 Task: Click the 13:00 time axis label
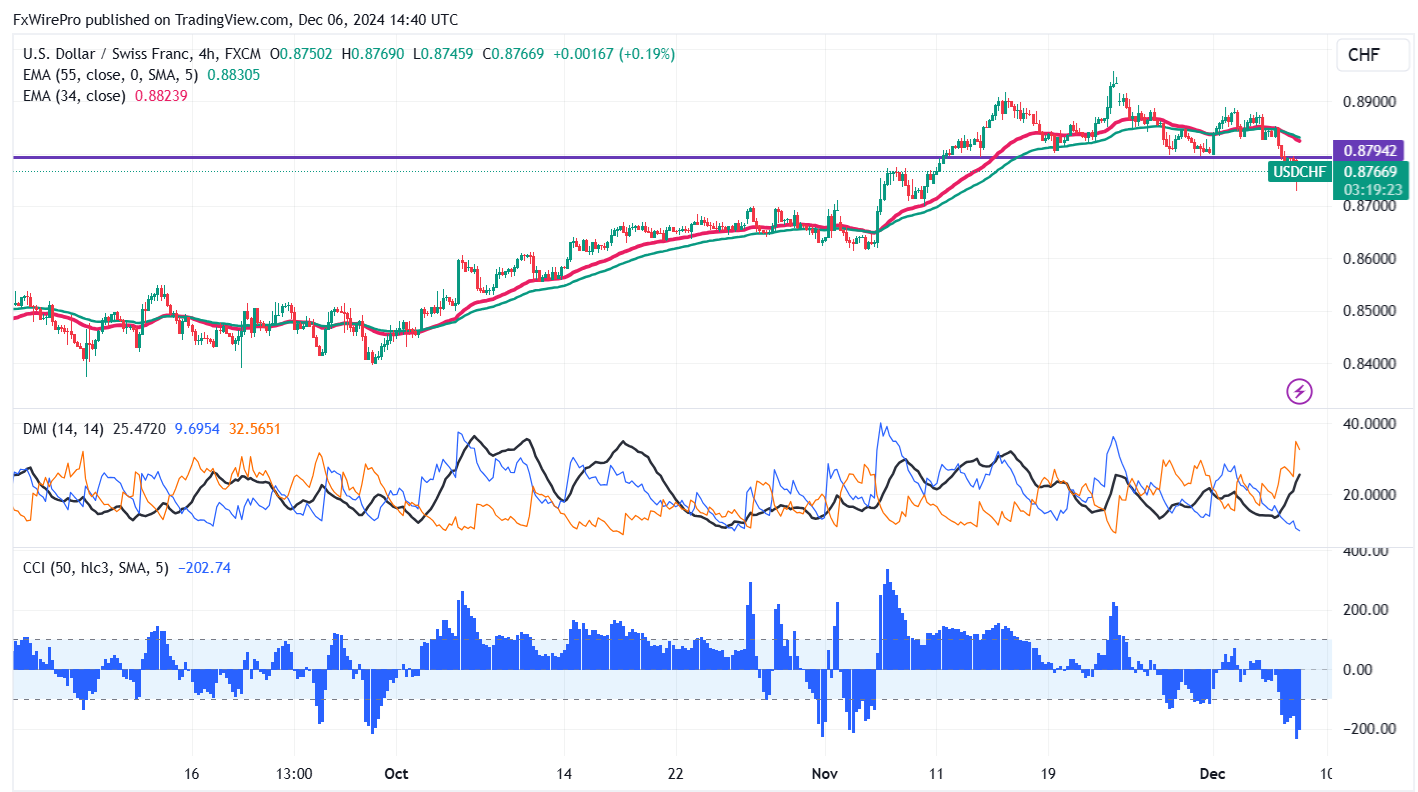294,774
